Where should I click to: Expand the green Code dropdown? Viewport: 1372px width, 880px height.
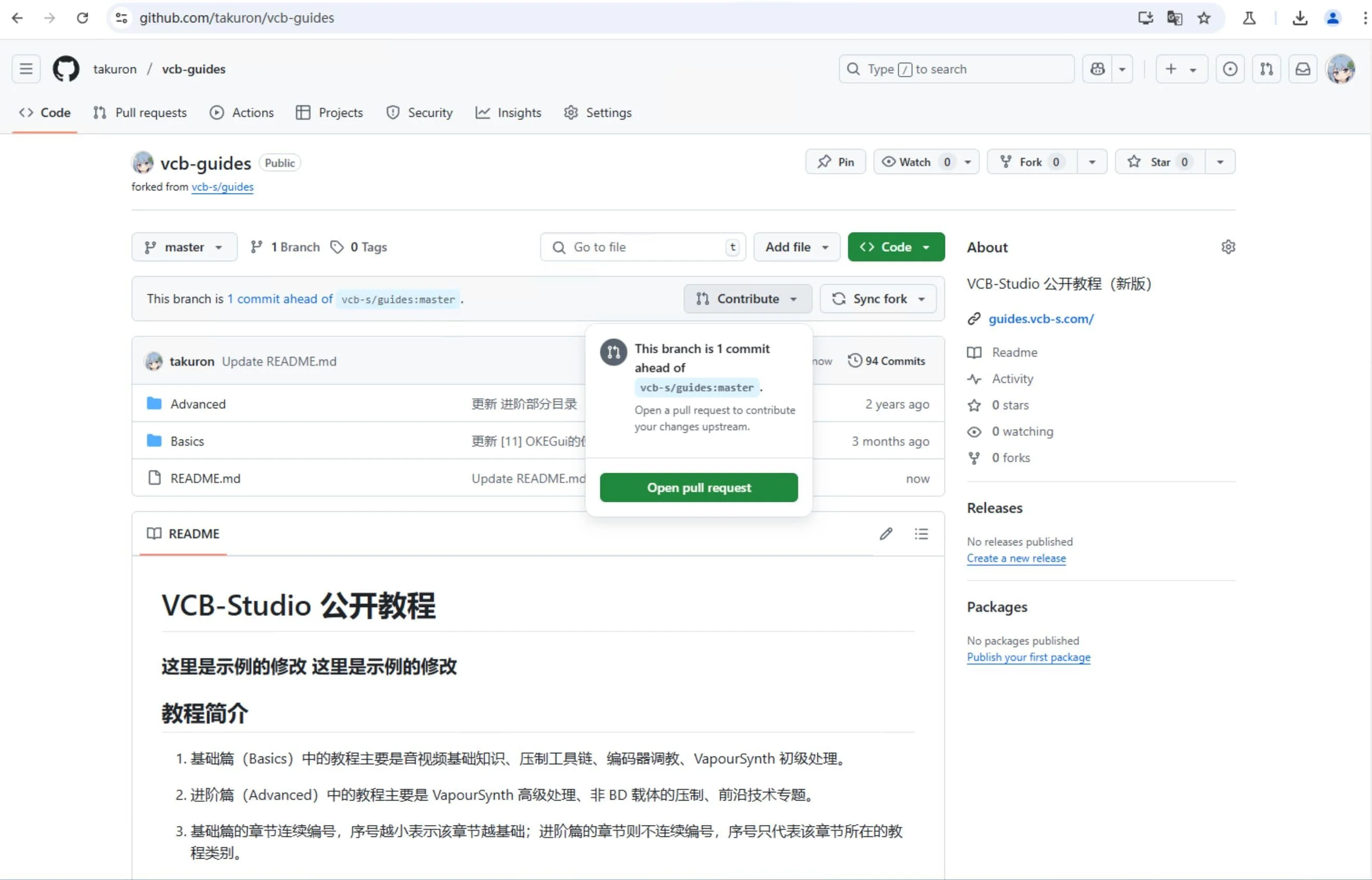(896, 247)
